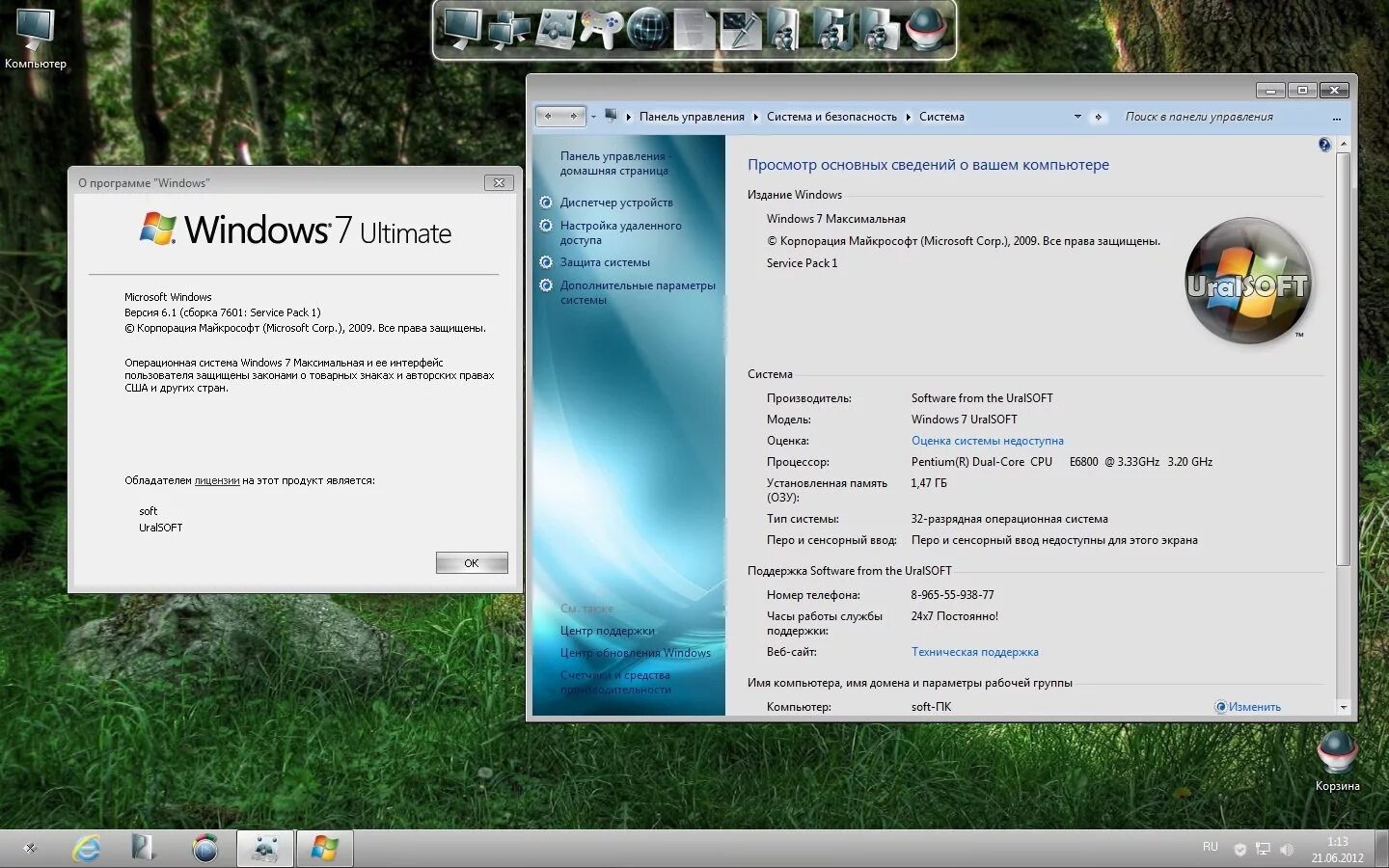Viewport: 1389px width, 868px height.
Task: Click the Show desktop strip at taskbar end
Action: [x=1383, y=849]
